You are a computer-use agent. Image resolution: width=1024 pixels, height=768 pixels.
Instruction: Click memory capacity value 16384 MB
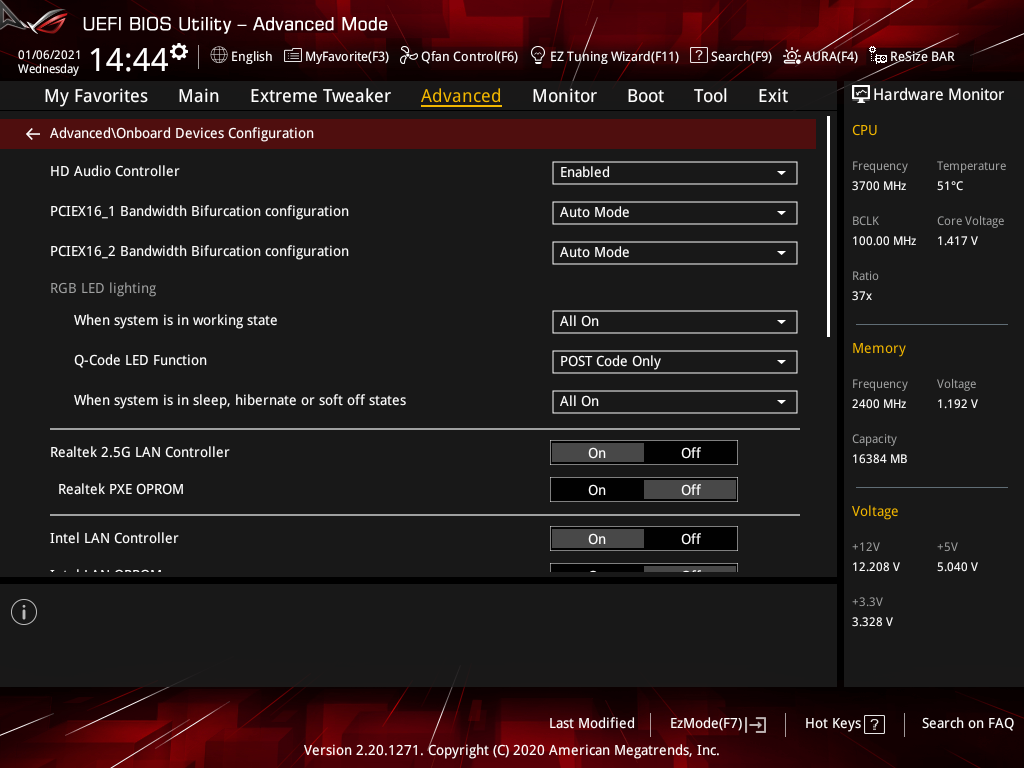[879, 459]
